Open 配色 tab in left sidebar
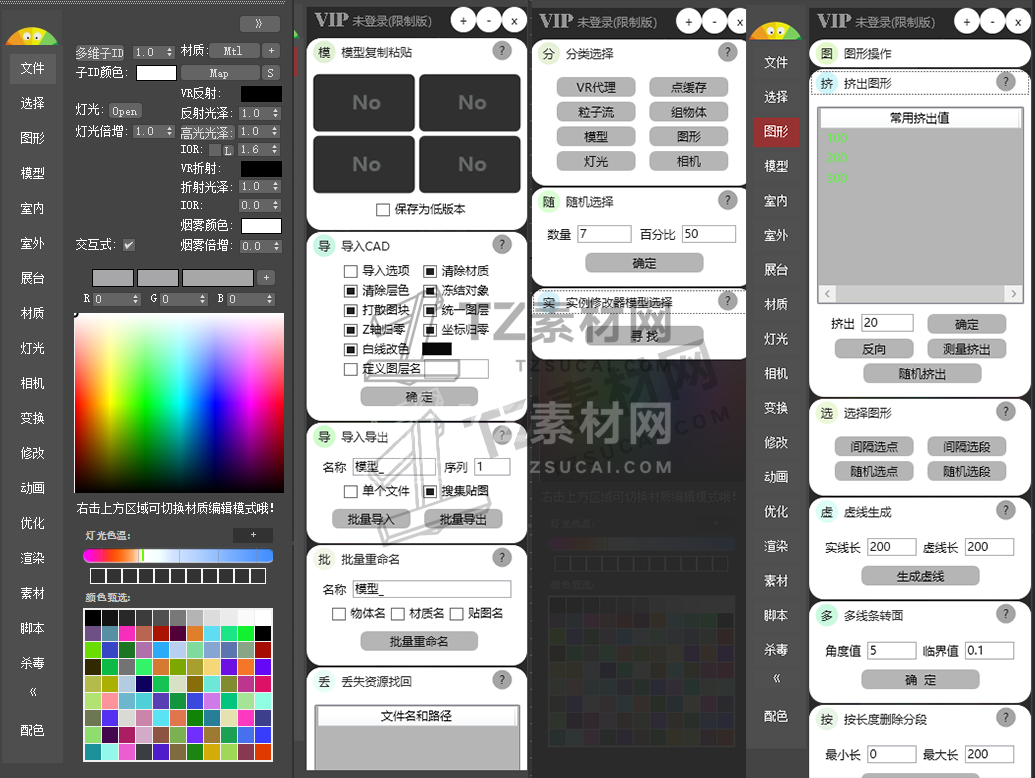 click(x=32, y=730)
